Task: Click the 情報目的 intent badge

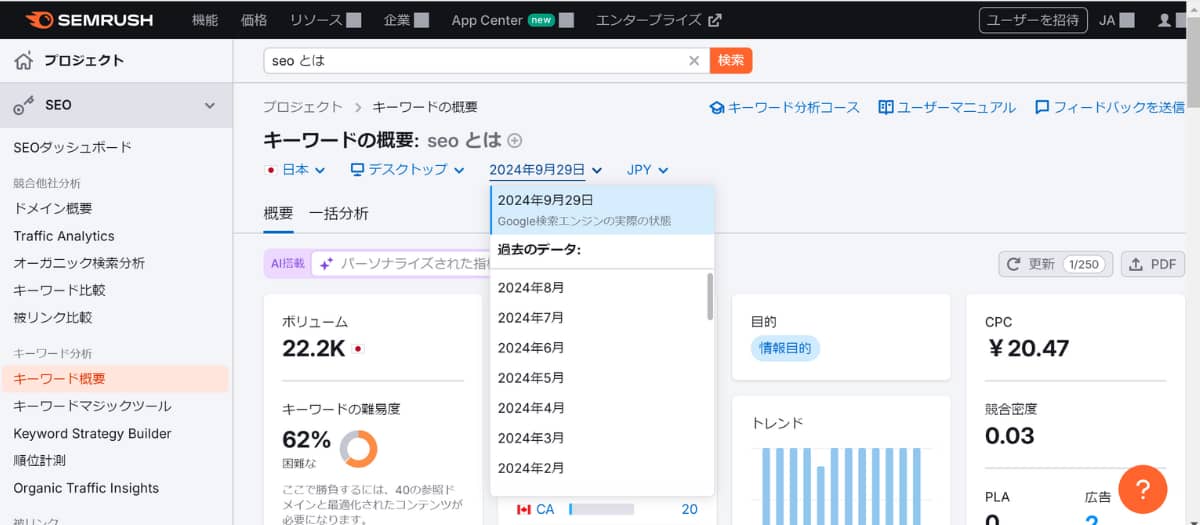Action: [785, 348]
